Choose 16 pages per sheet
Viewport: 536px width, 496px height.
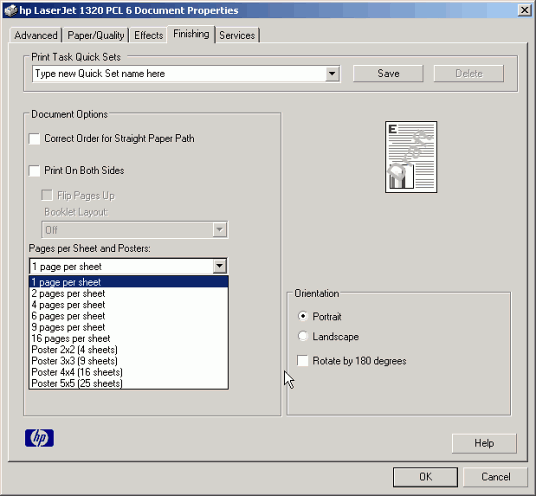129,338
